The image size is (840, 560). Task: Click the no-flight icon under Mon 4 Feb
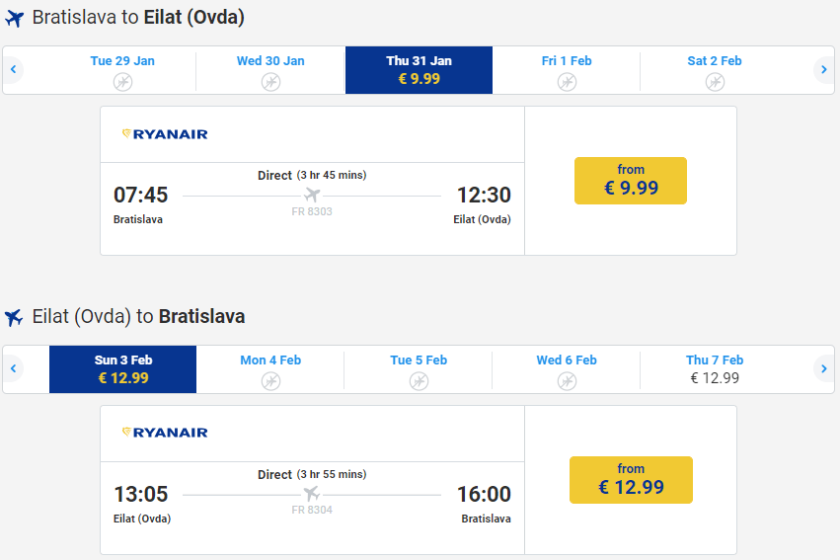(x=270, y=381)
